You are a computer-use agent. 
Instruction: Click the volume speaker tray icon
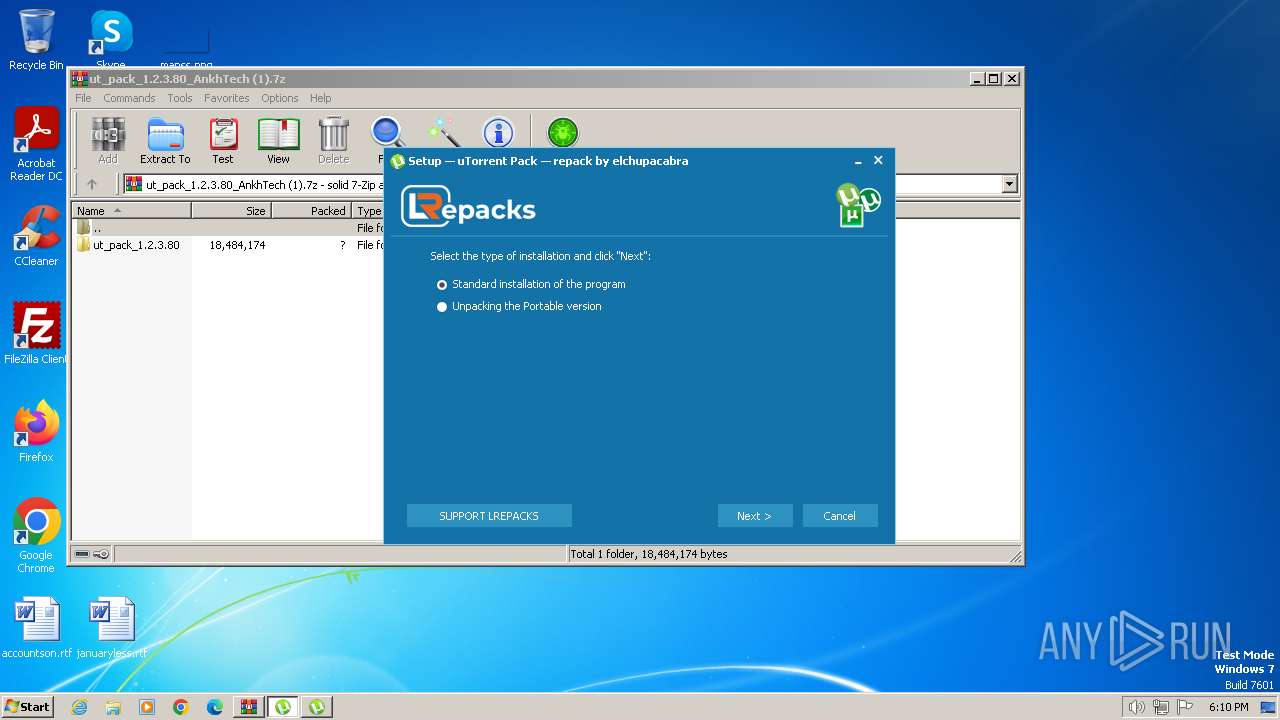click(x=1136, y=707)
